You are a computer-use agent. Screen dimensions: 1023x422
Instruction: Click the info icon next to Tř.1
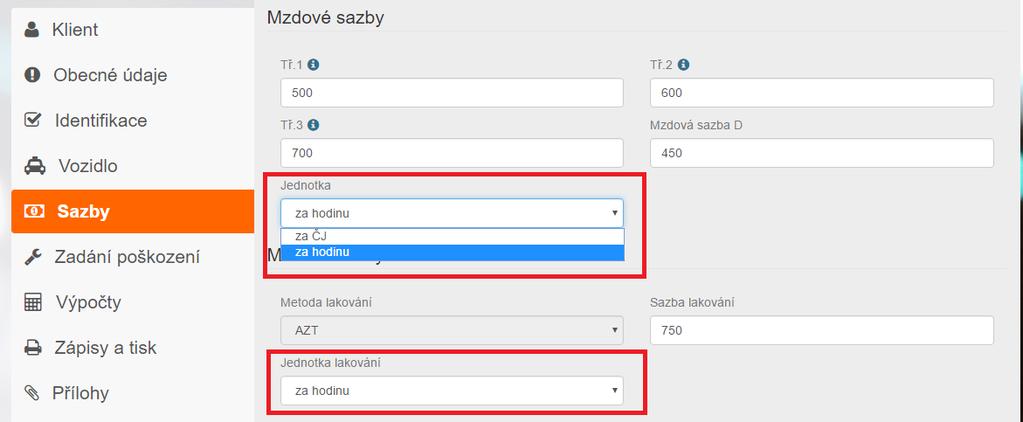pos(313,65)
